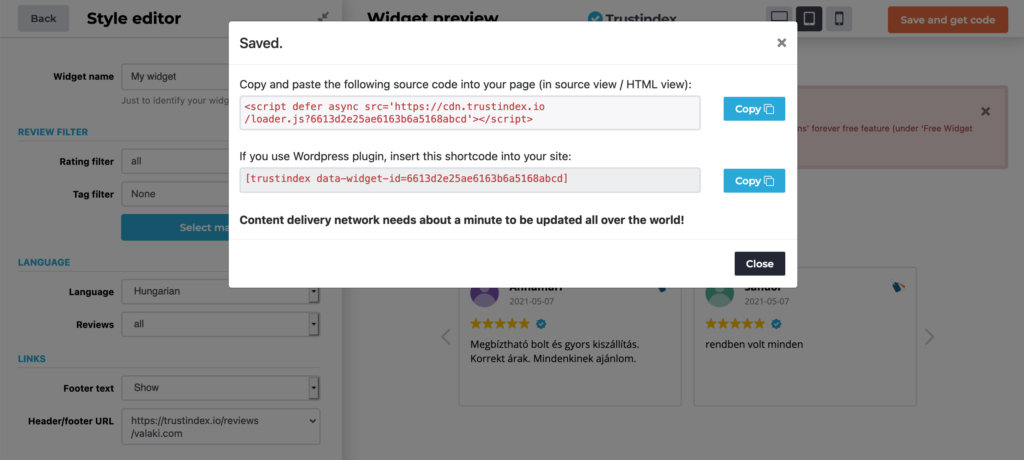Viewport: 1024px width, 460px height.
Task: Click the next review arrow in carousel
Action: (929, 337)
